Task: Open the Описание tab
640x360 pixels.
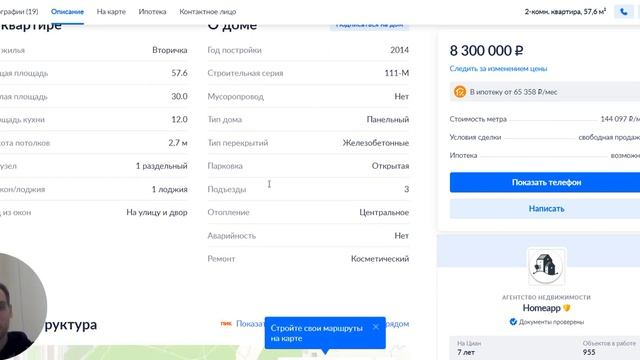Action: click(x=67, y=12)
